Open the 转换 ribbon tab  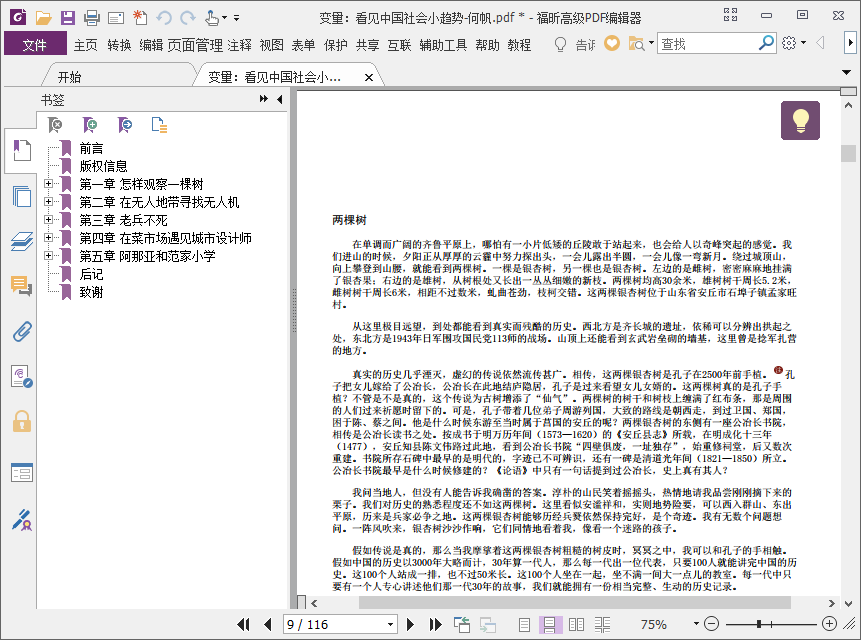(x=119, y=45)
